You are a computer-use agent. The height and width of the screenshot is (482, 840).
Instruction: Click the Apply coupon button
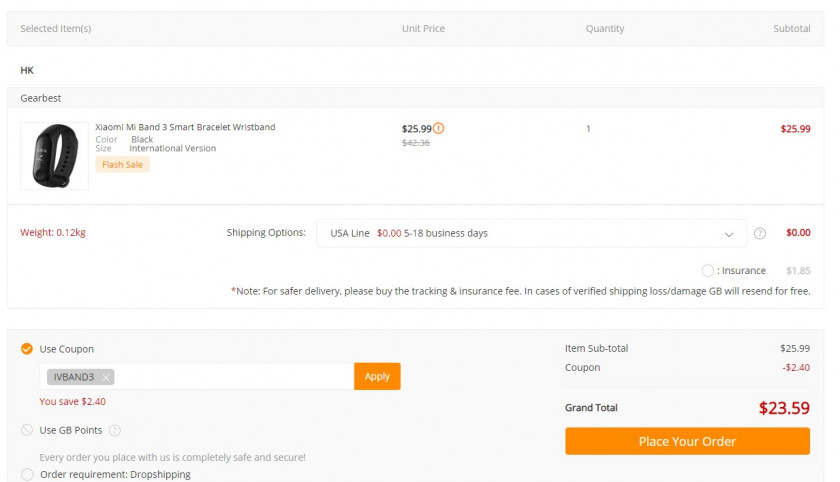click(x=377, y=376)
